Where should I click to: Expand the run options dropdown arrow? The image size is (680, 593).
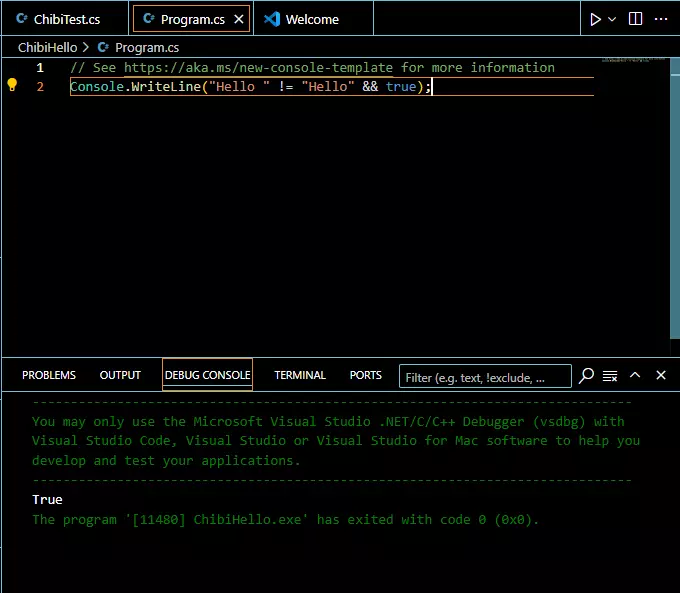[612, 19]
